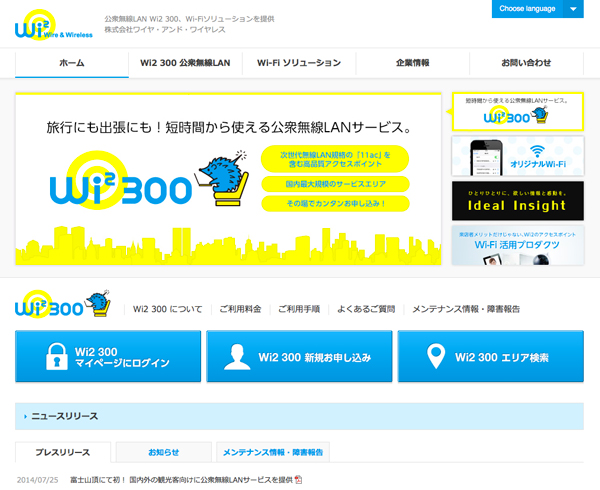
Task: Open the ホーム navigation tab
Action: click(x=72, y=63)
